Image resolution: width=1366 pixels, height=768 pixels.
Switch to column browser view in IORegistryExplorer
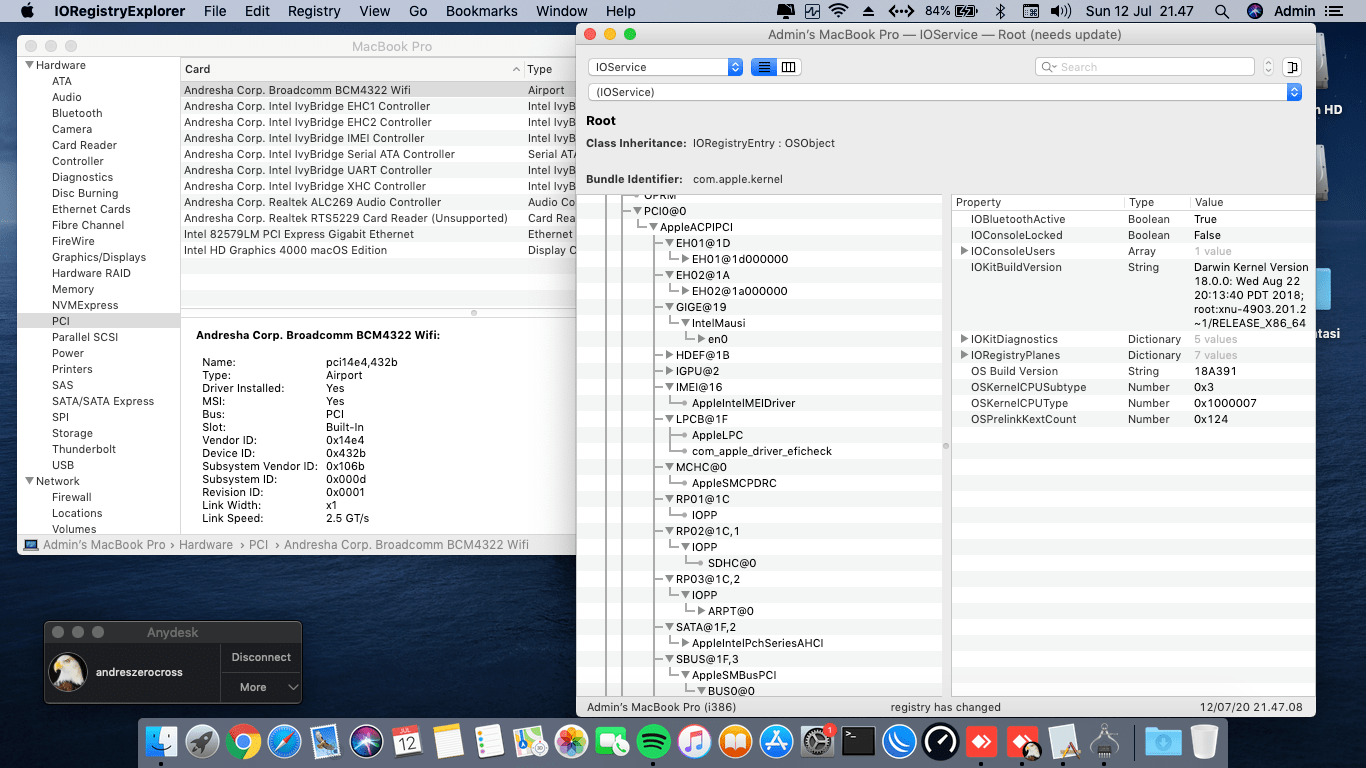[789, 67]
